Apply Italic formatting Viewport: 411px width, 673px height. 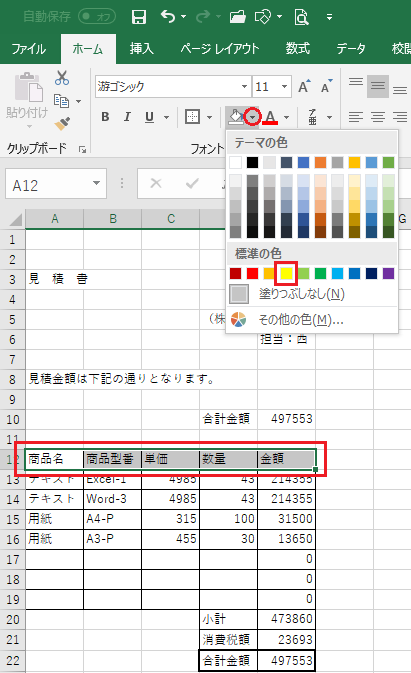[x=127, y=117]
